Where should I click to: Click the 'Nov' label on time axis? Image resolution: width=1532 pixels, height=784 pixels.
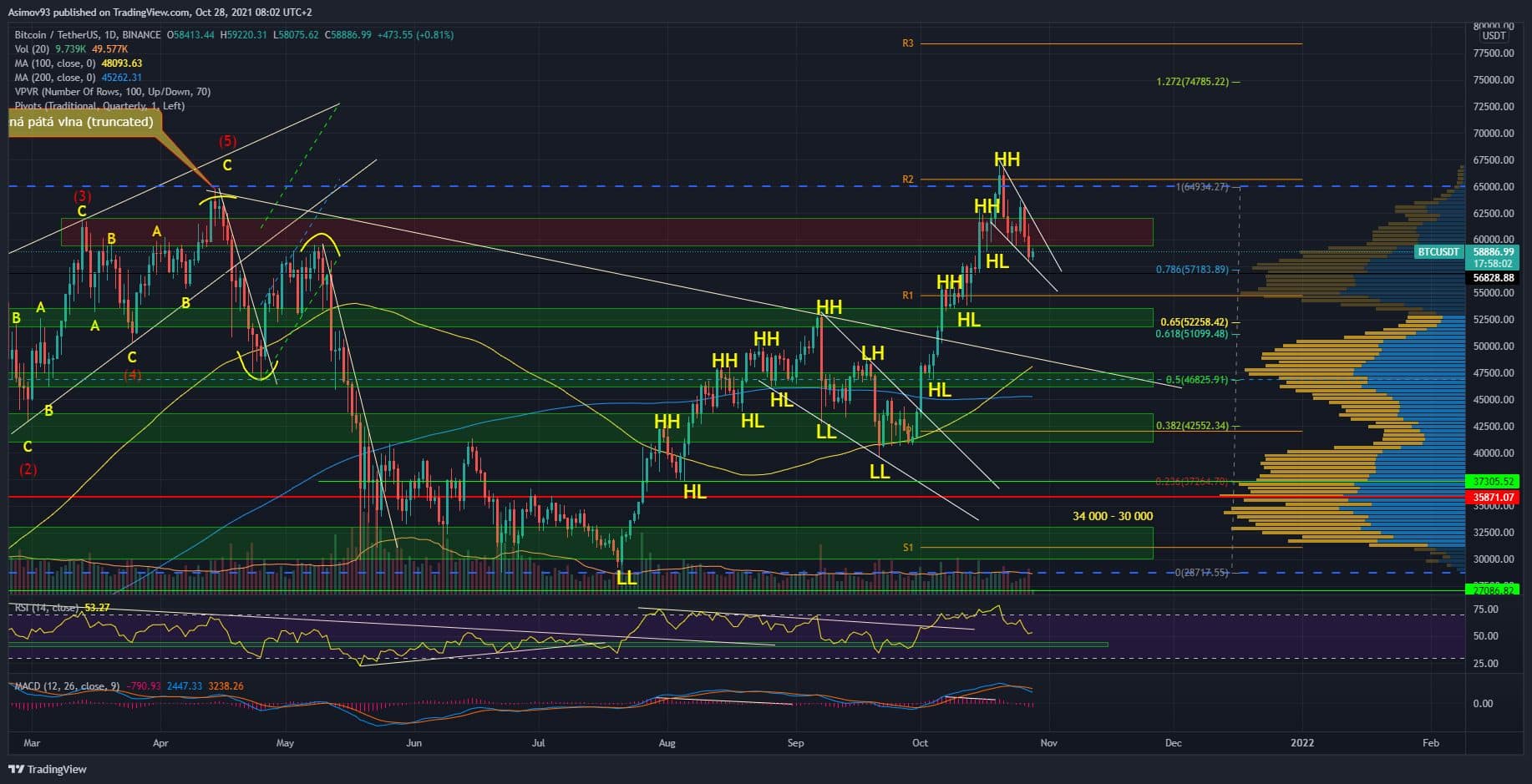point(1048,743)
